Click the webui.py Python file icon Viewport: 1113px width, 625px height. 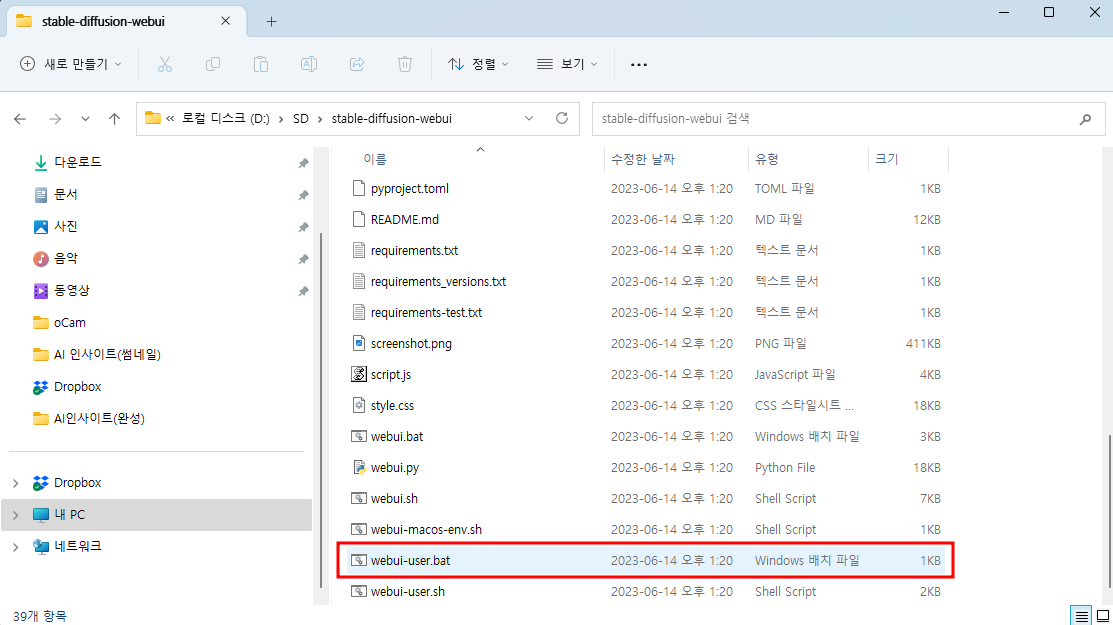coord(359,468)
